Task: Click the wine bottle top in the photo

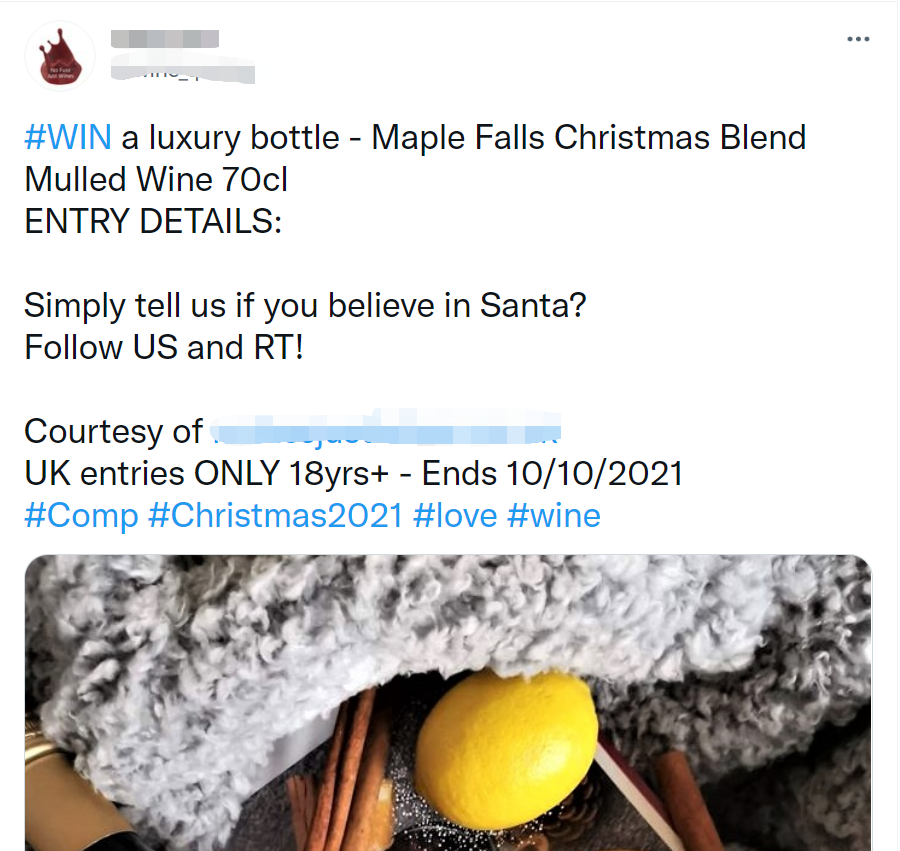Action: (45, 790)
